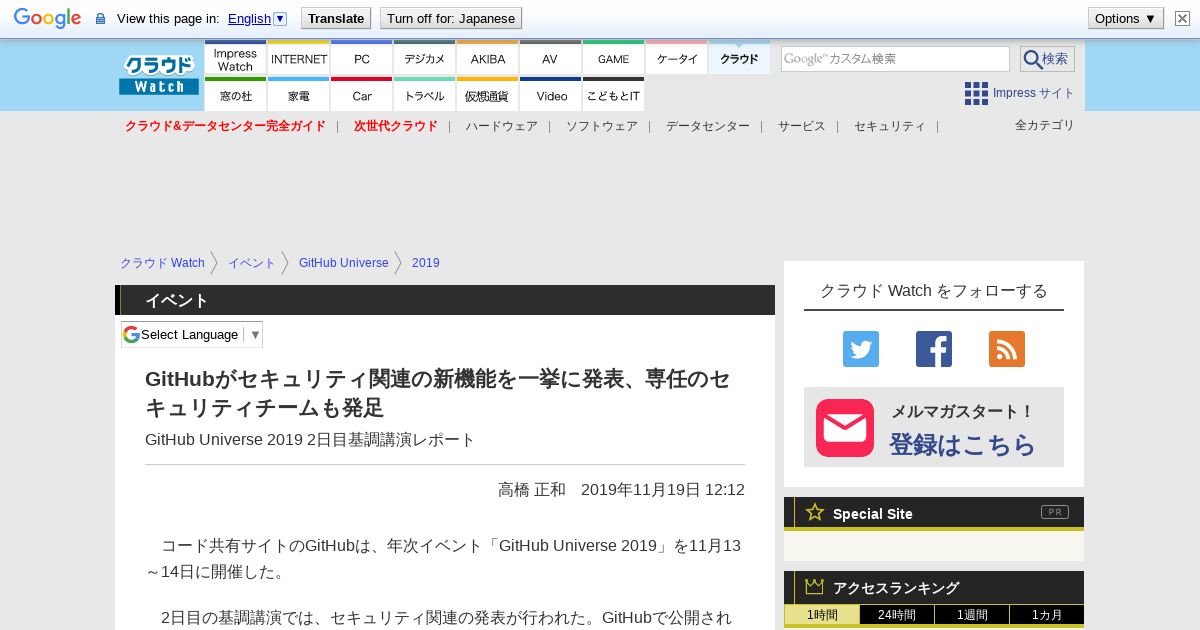Viewport: 1200px width, 630px height.
Task: Open the Car site tab
Action: 362,95
